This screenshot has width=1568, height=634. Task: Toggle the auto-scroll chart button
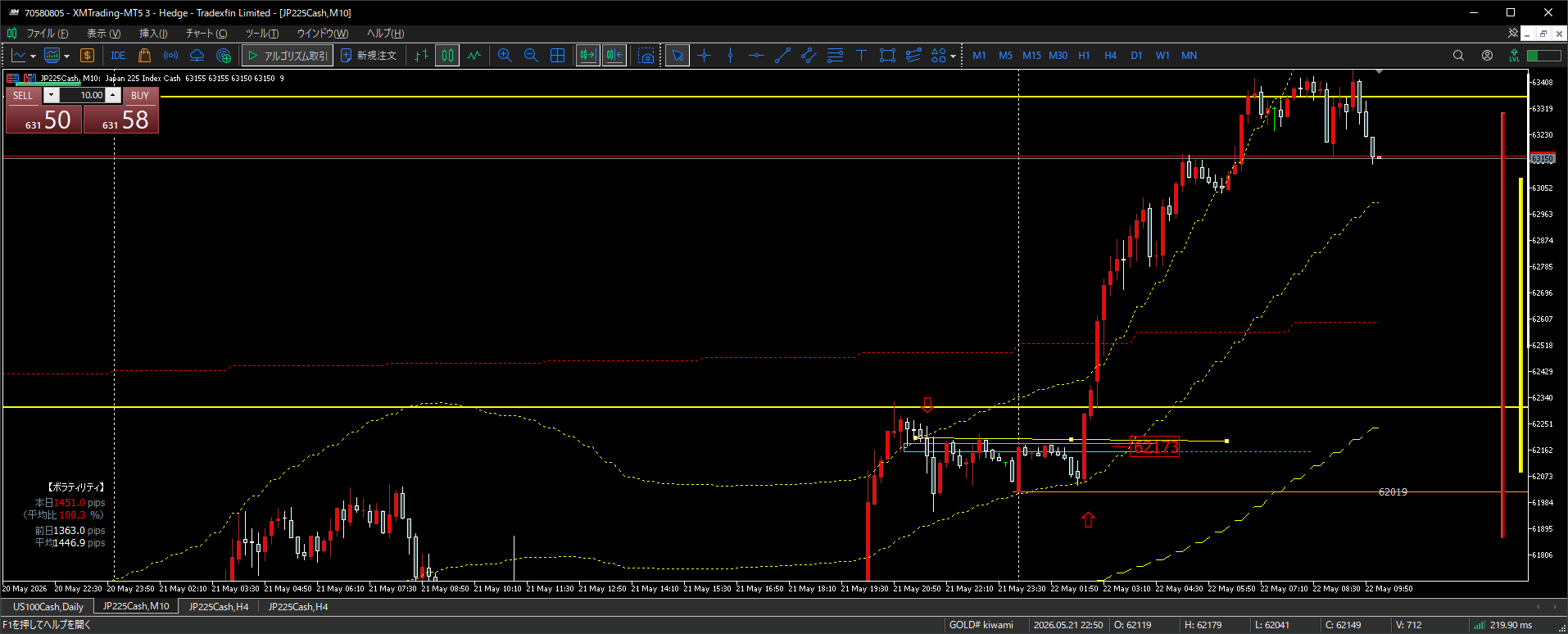click(587, 56)
